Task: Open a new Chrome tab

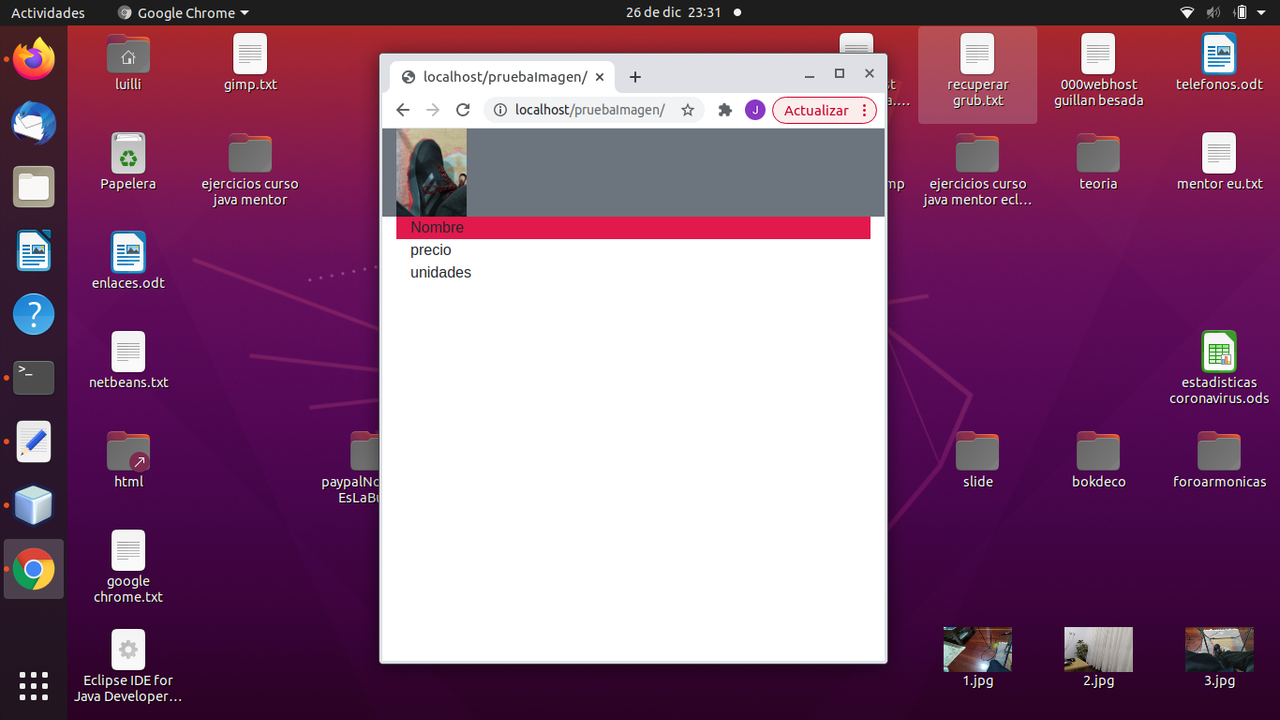Action: [635, 77]
